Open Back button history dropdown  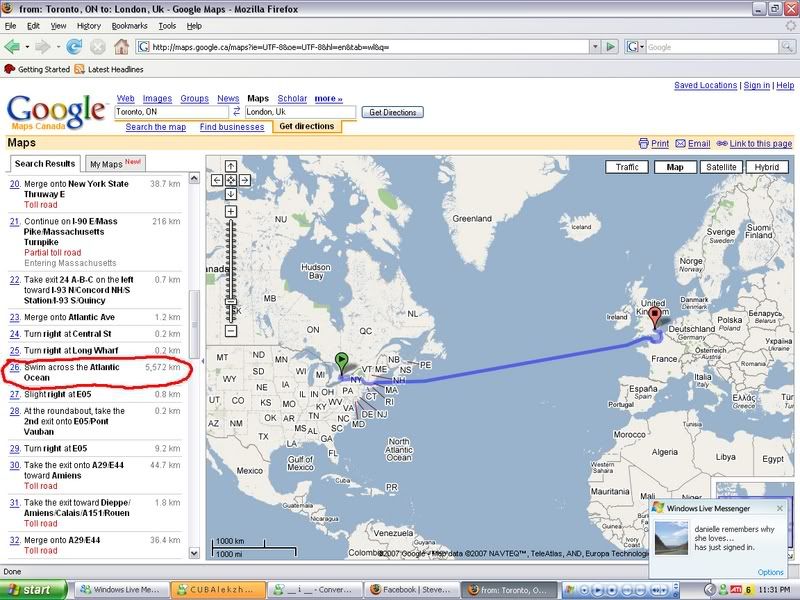[27, 47]
